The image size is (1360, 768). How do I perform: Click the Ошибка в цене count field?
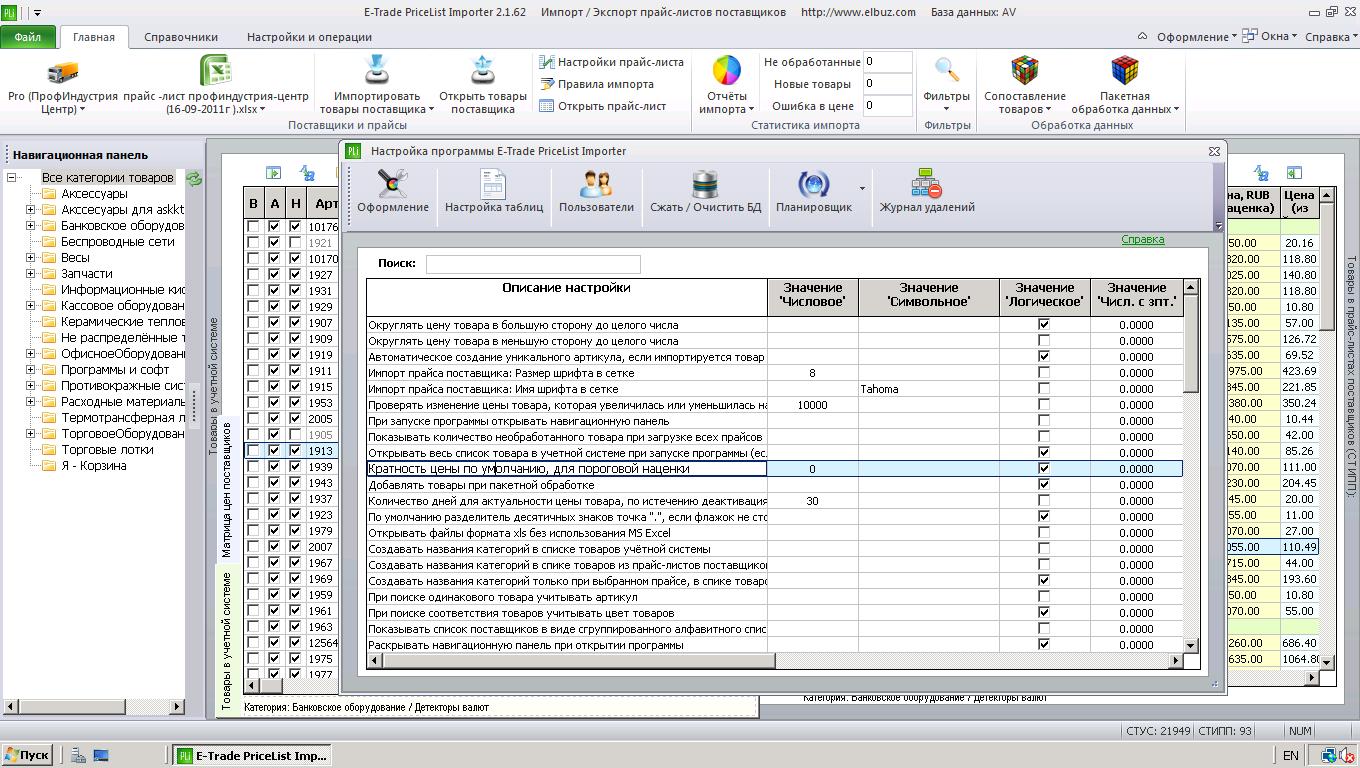click(887, 106)
